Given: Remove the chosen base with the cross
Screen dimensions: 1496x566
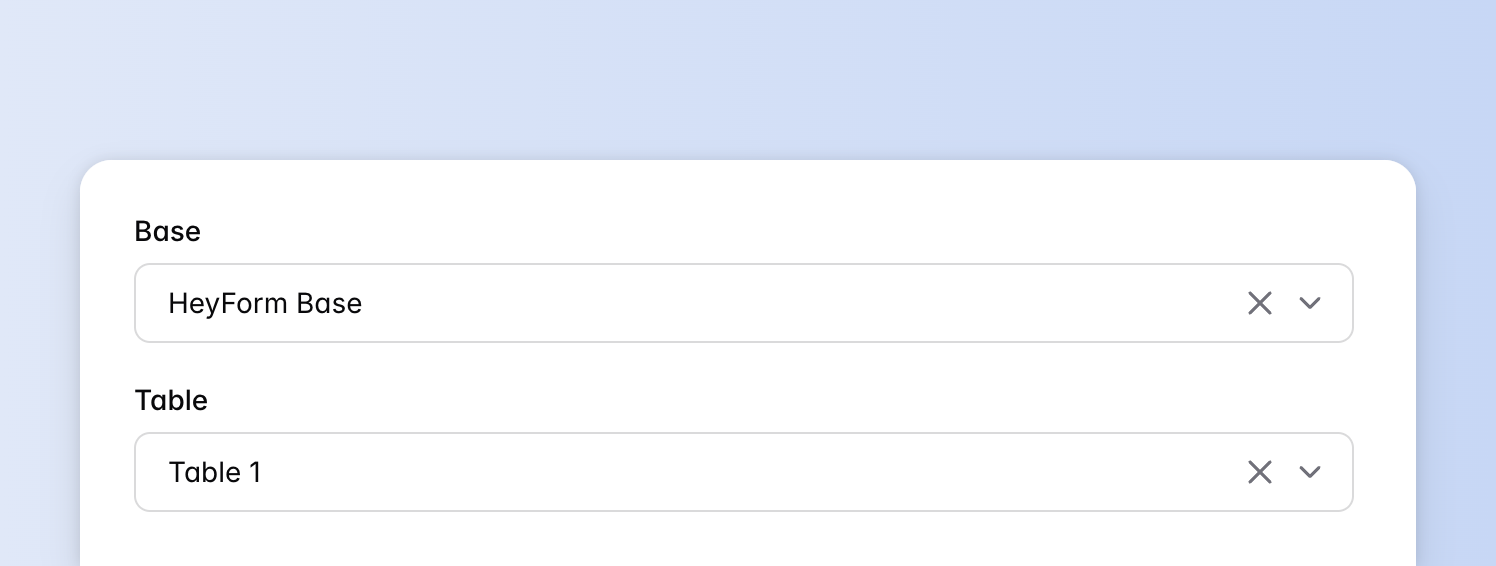Looking at the screenshot, I should coord(1259,303).
